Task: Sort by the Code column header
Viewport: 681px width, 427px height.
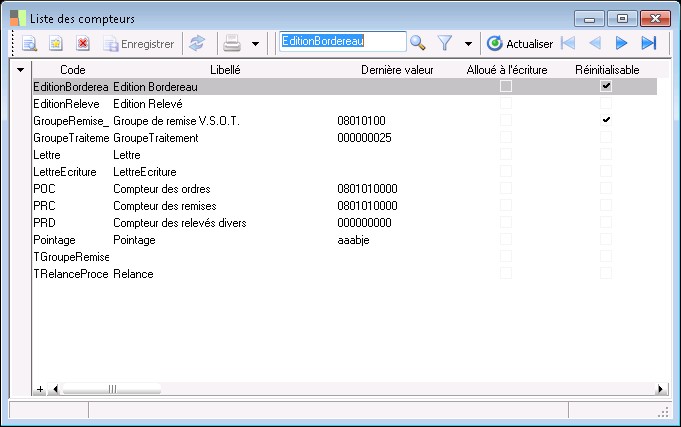Action: pos(73,70)
